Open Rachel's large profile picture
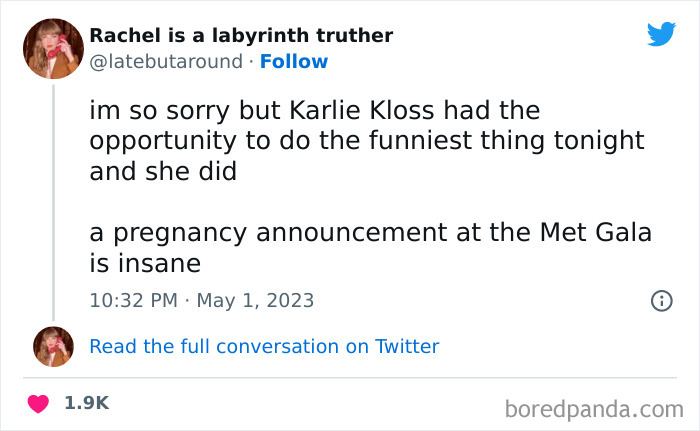Image resolution: width=700 pixels, height=431 pixels. 52,48
